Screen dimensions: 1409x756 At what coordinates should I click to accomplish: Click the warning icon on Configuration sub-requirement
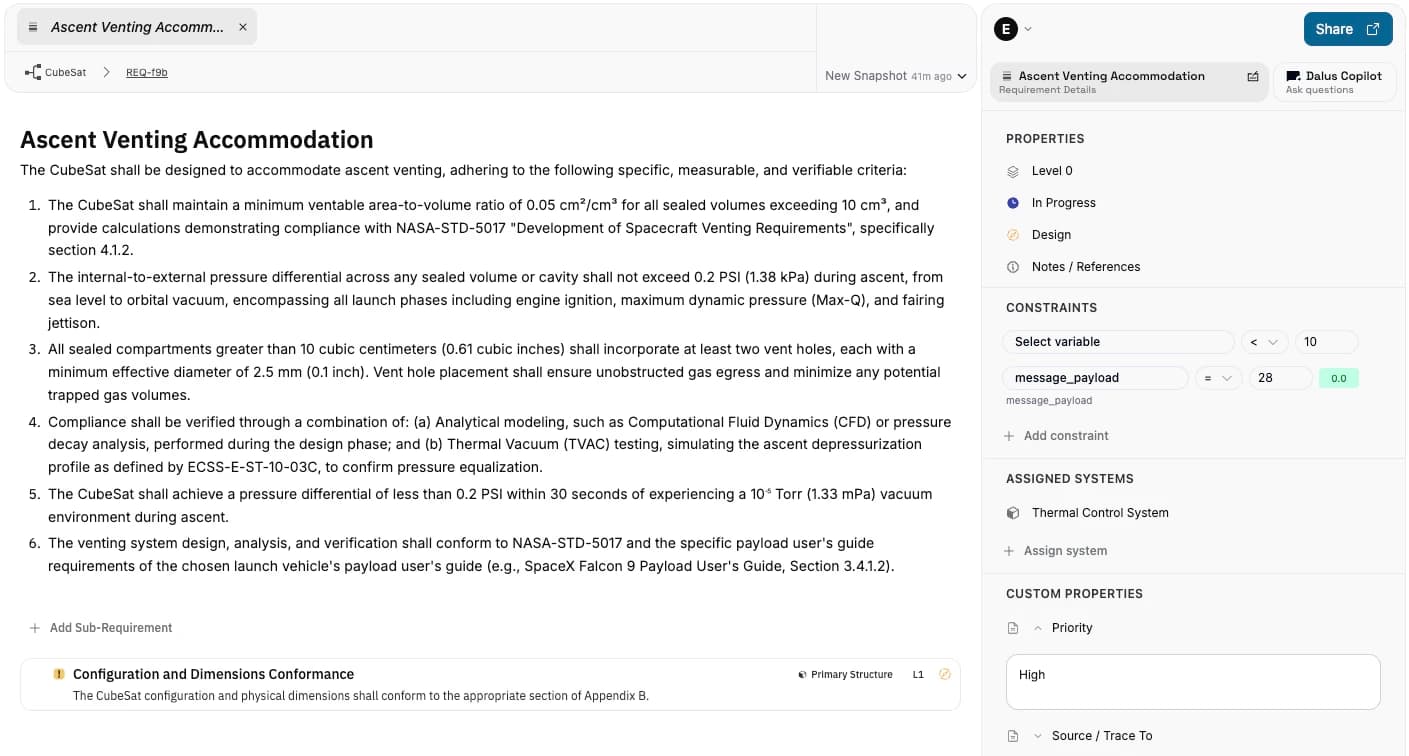(x=59, y=674)
